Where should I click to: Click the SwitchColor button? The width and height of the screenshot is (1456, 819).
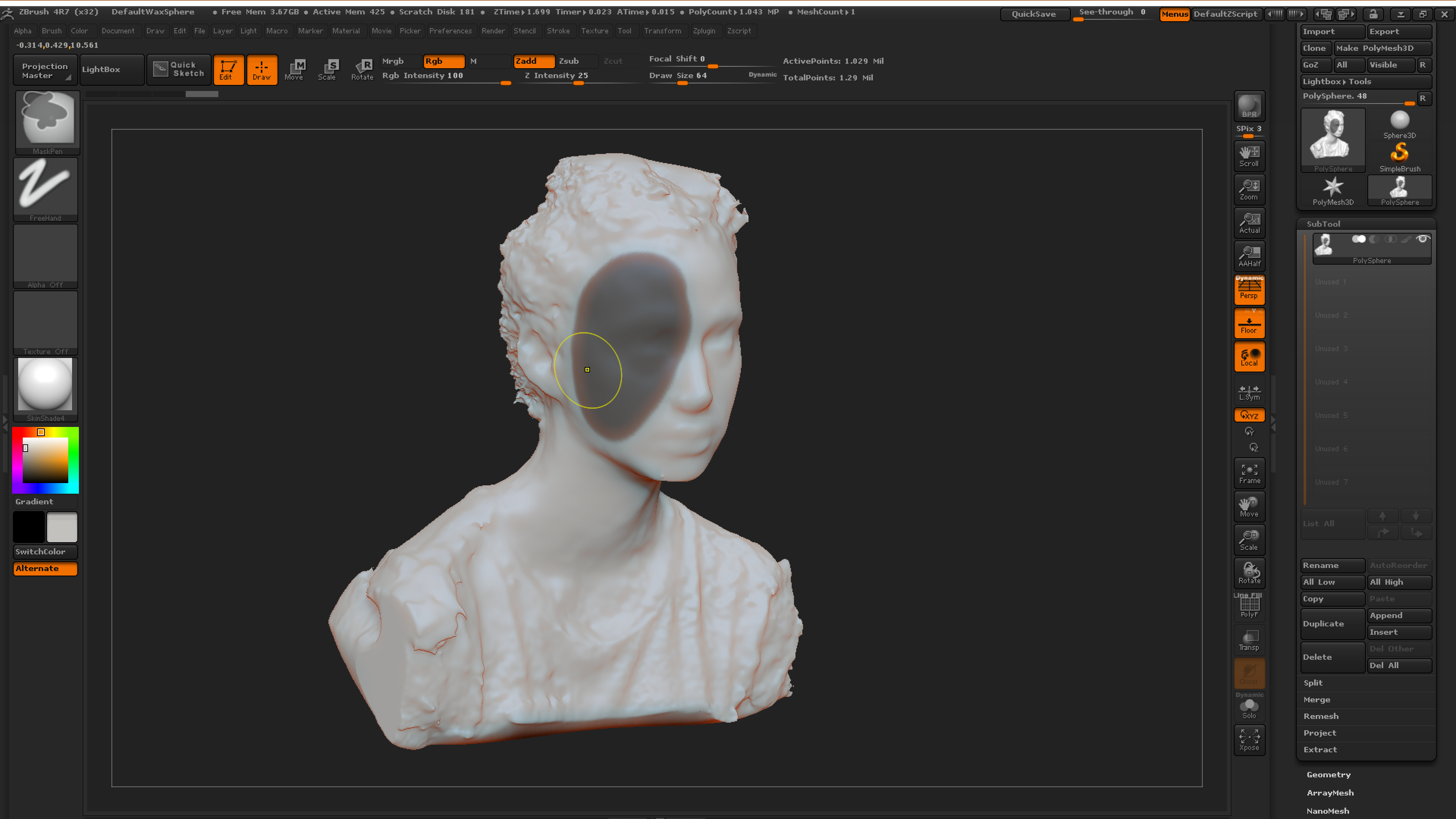click(45, 552)
